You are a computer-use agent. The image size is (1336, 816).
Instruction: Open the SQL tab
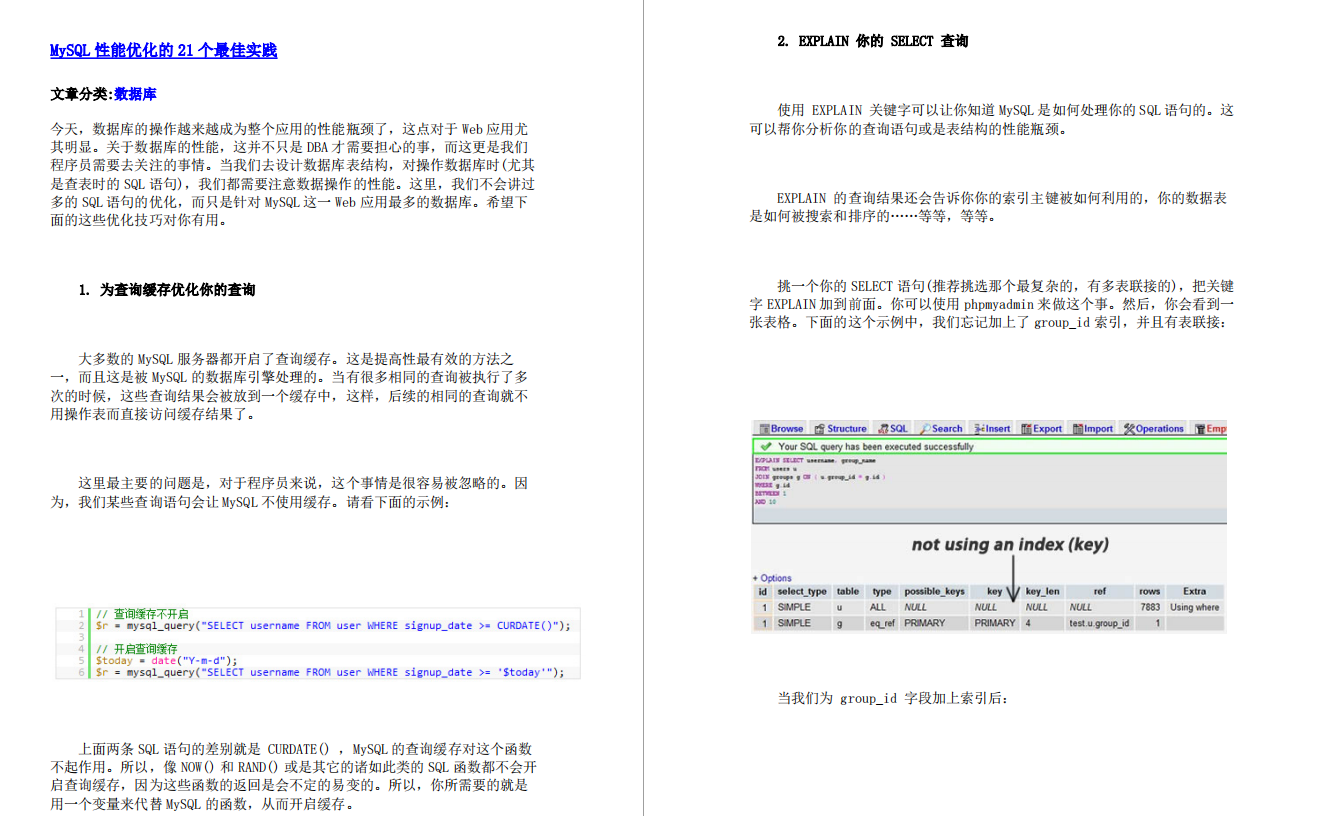893,428
